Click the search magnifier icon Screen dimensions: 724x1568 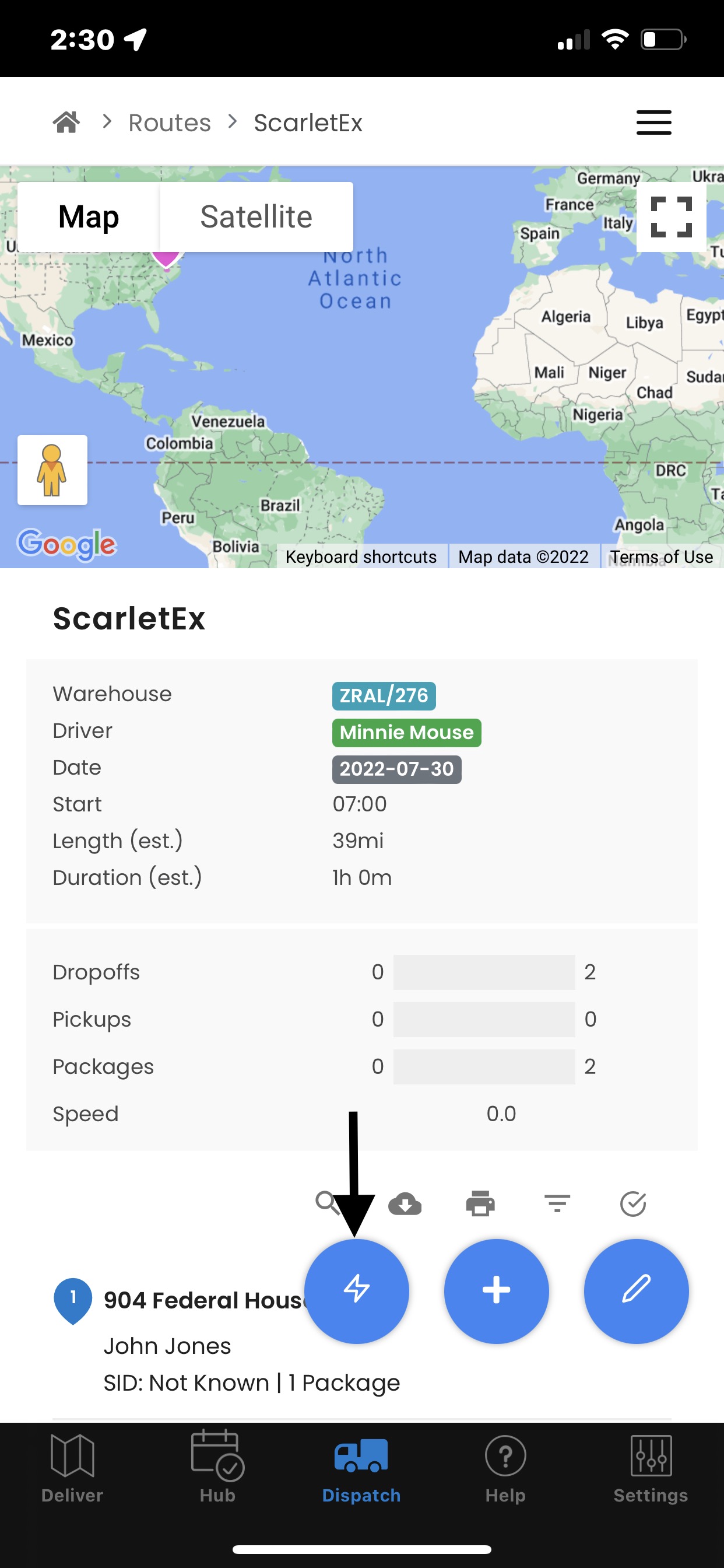pos(326,1202)
